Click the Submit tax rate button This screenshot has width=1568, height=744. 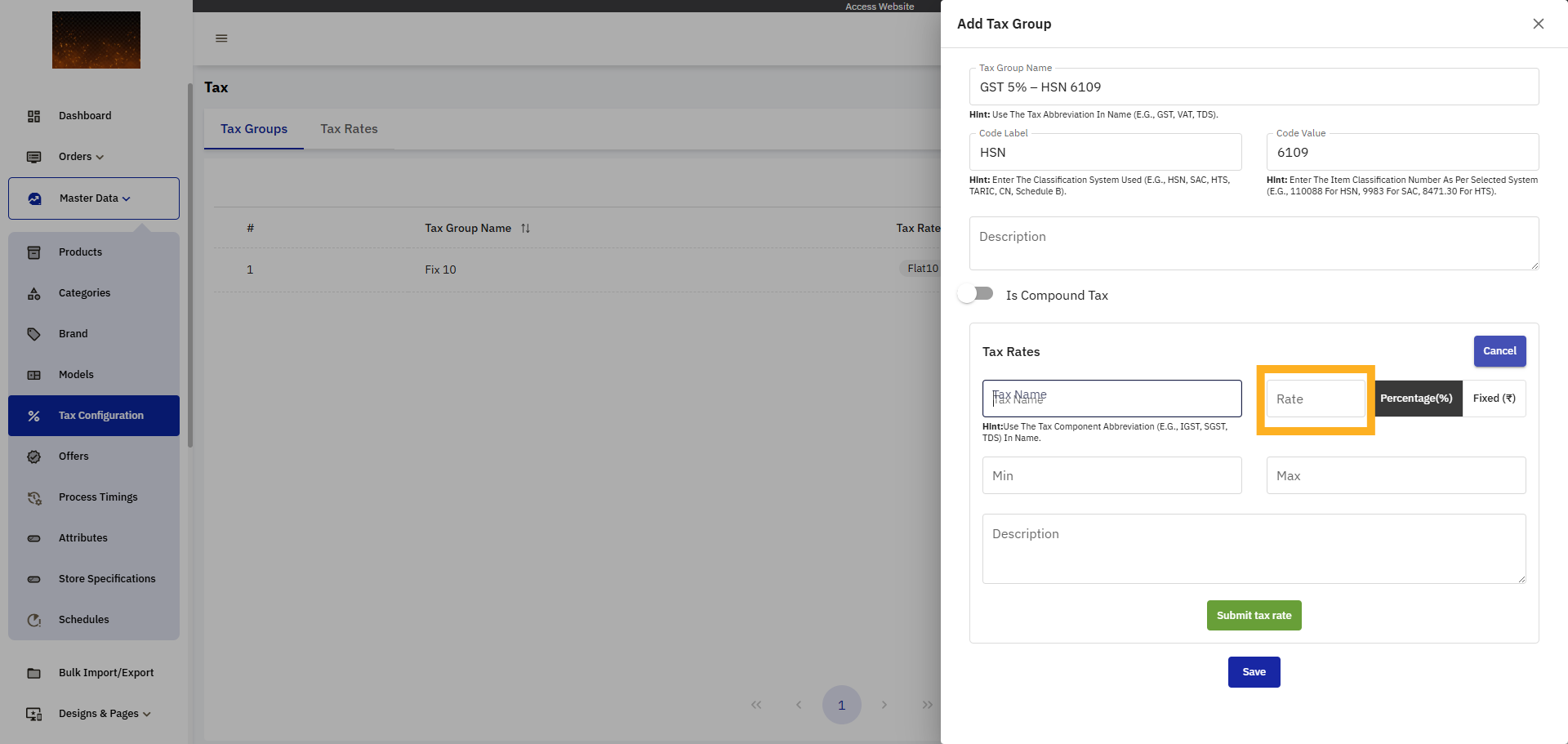[1254, 616]
